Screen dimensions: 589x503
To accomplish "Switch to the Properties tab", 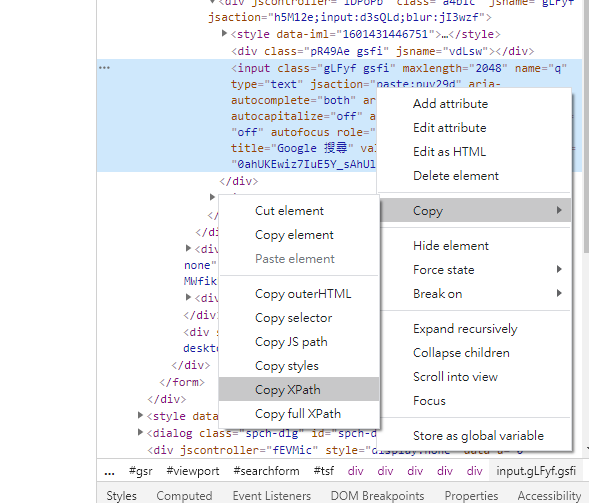I will click(471, 495).
